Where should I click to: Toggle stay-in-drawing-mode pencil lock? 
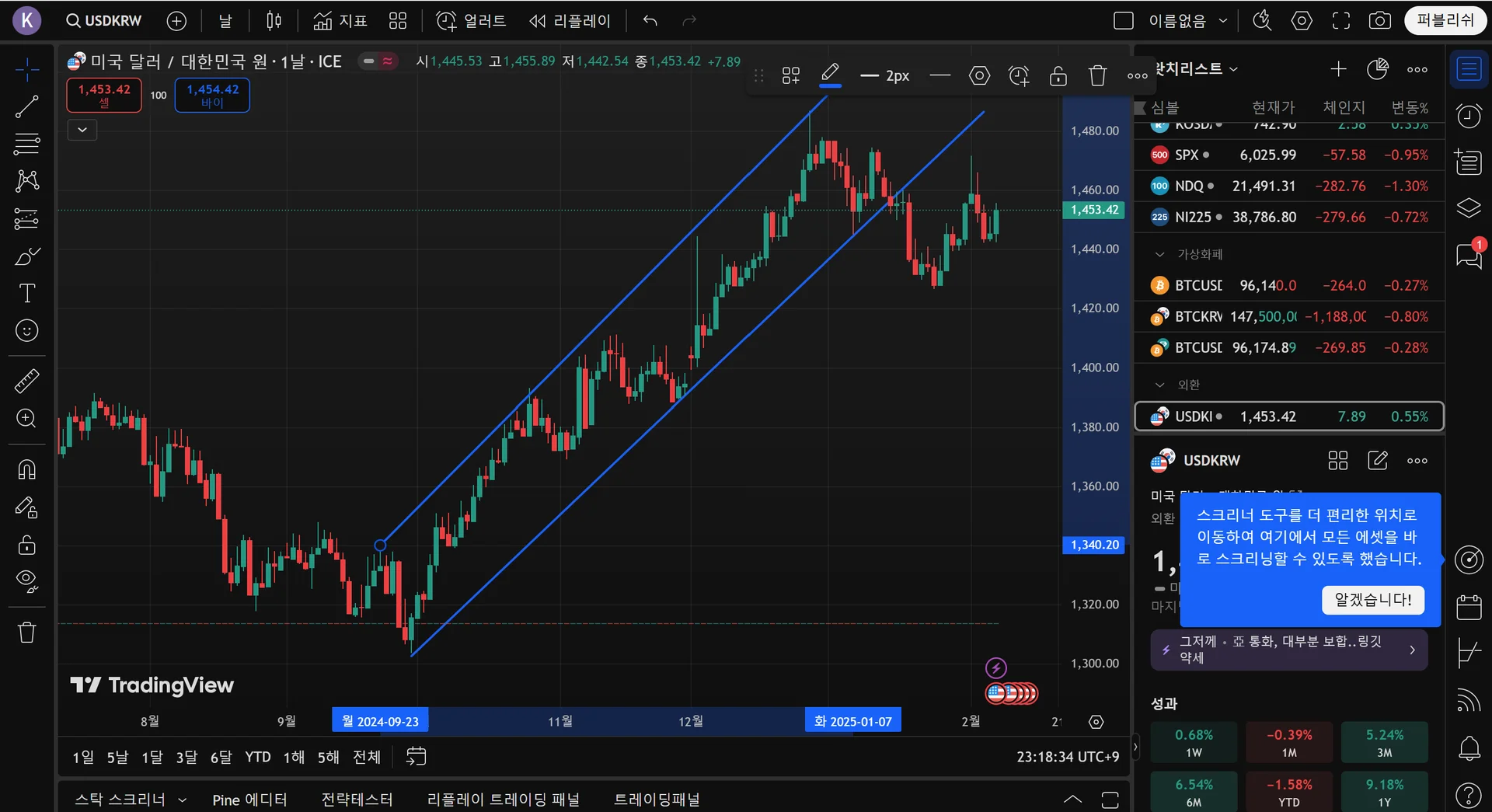(x=27, y=507)
